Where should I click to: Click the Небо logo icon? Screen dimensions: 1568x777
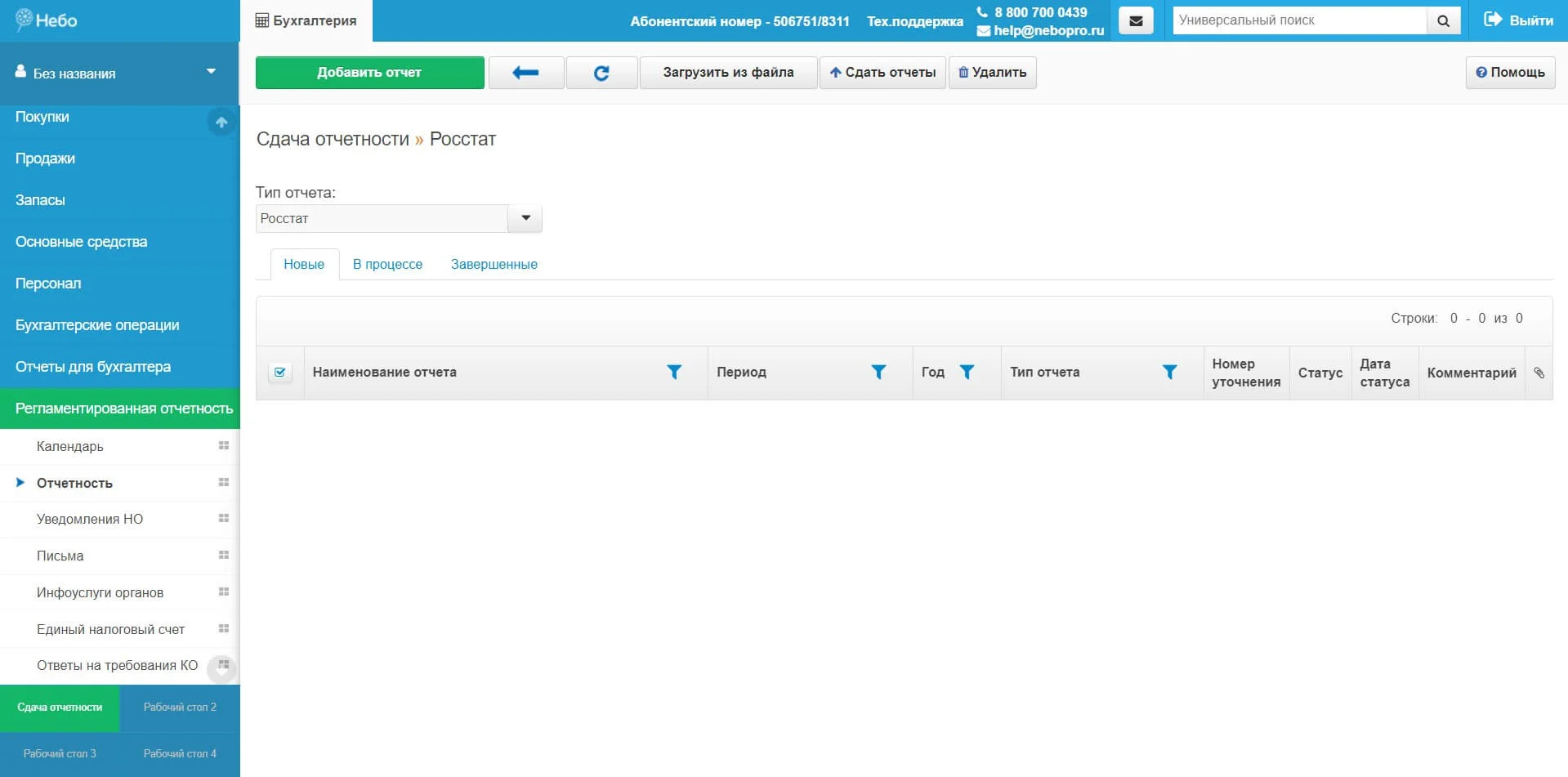pos(25,20)
